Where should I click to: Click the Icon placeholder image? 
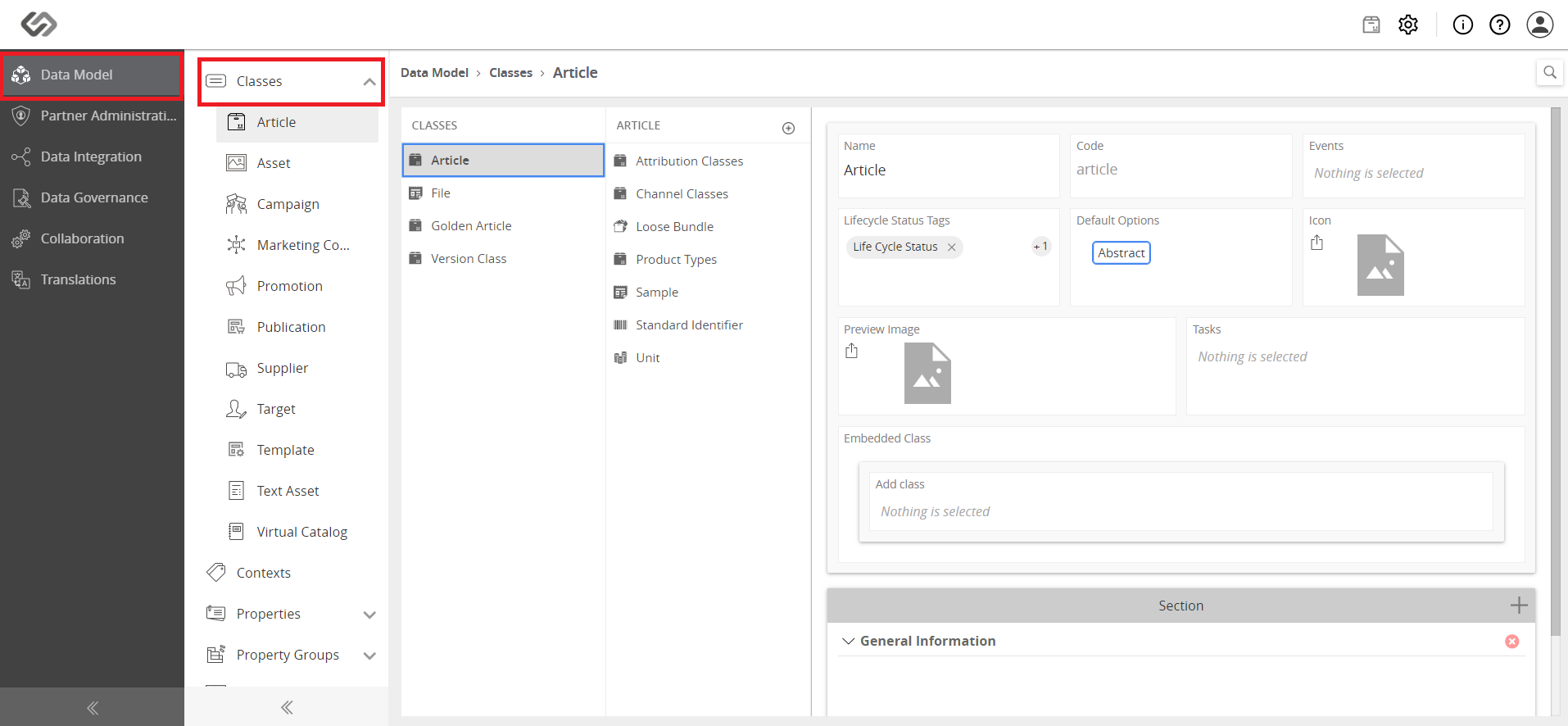point(1380,265)
